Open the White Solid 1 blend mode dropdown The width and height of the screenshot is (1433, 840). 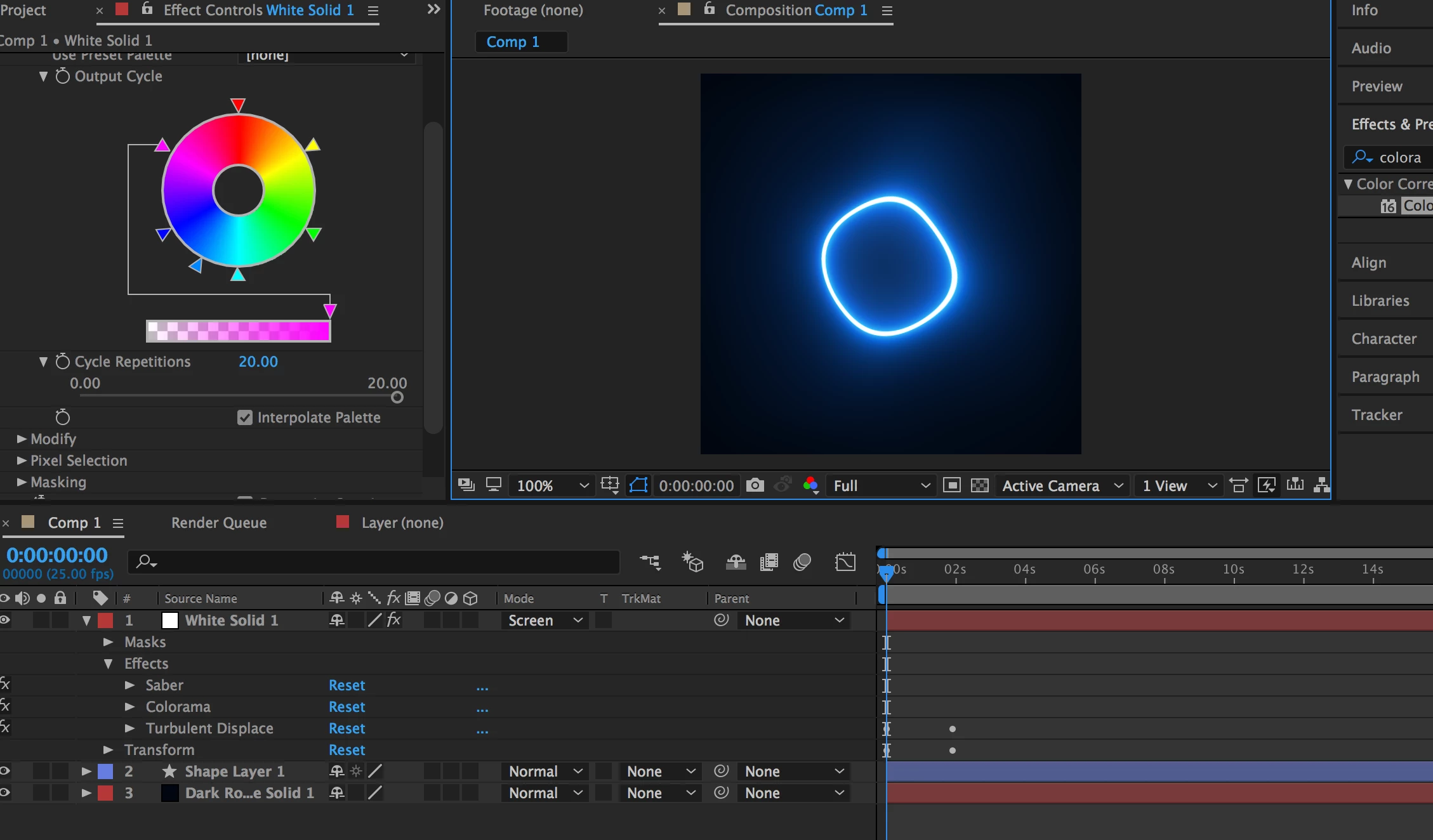click(545, 620)
